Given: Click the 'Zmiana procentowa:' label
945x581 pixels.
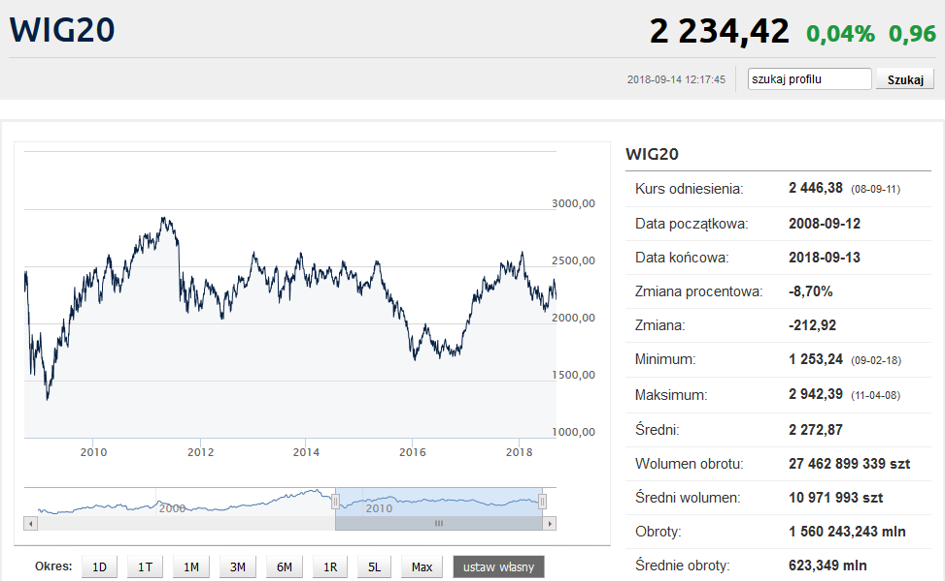Looking at the screenshot, I should [x=699, y=292].
